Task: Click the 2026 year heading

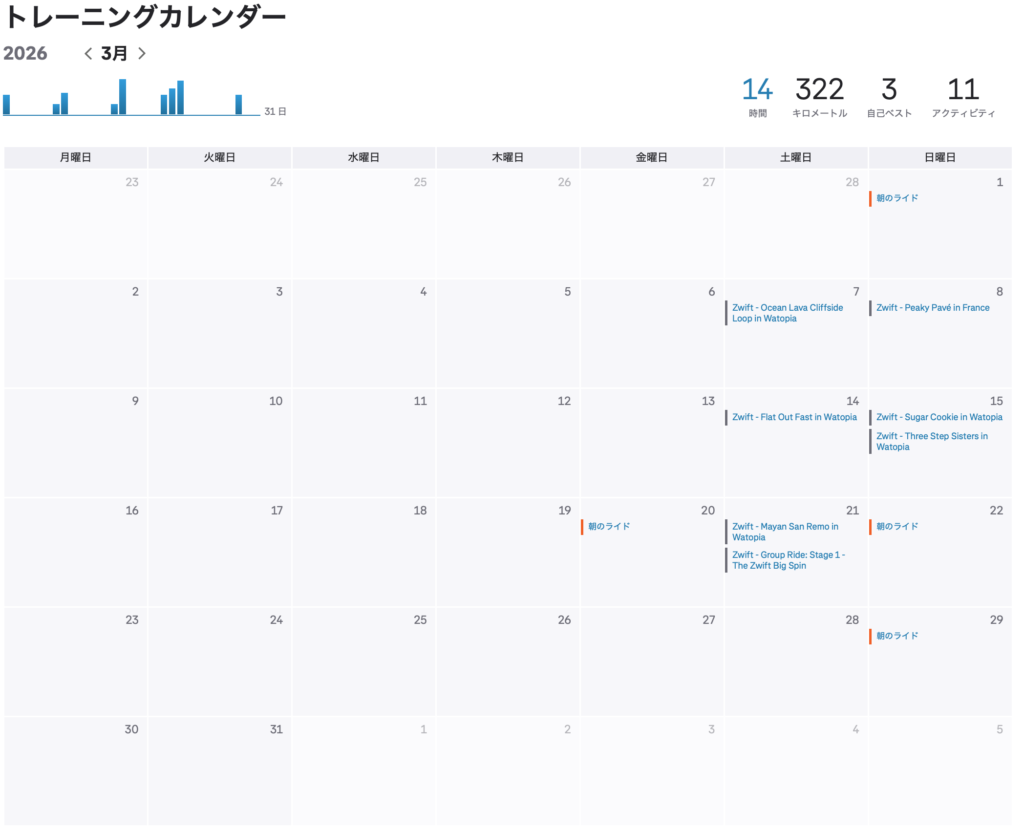Action: (x=25, y=54)
